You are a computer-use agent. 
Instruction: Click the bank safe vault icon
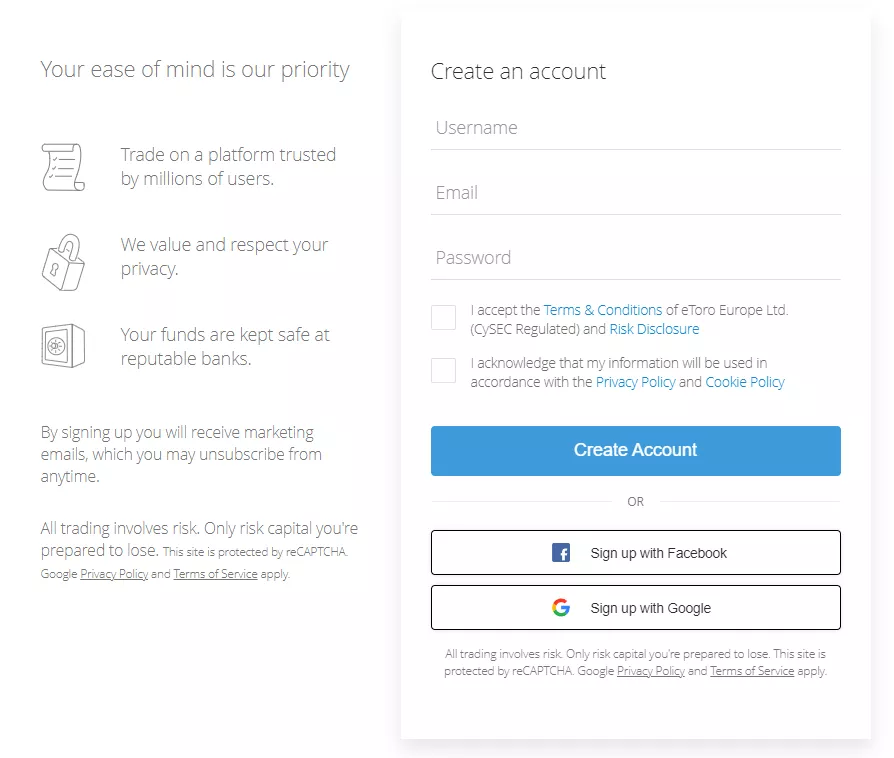coord(62,345)
